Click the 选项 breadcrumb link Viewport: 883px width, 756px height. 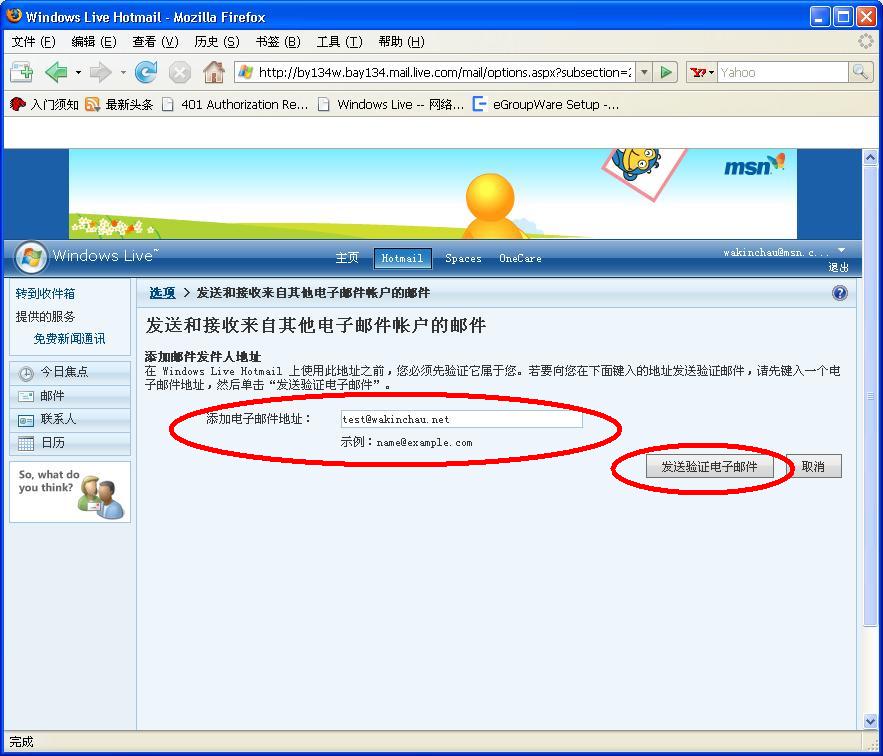click(x=162, y=293)
